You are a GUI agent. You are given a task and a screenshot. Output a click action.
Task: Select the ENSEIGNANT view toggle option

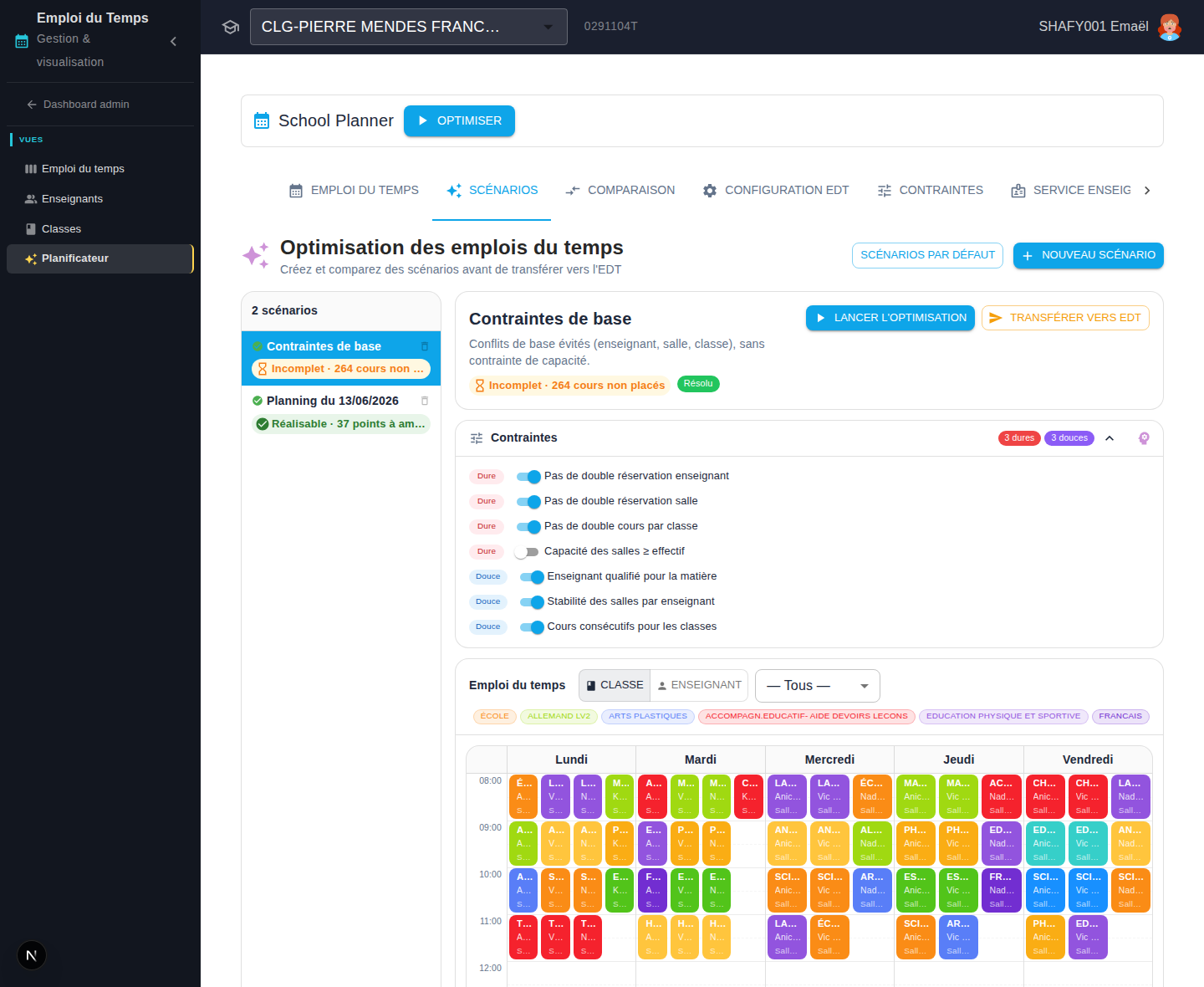(x=700, y=685)
